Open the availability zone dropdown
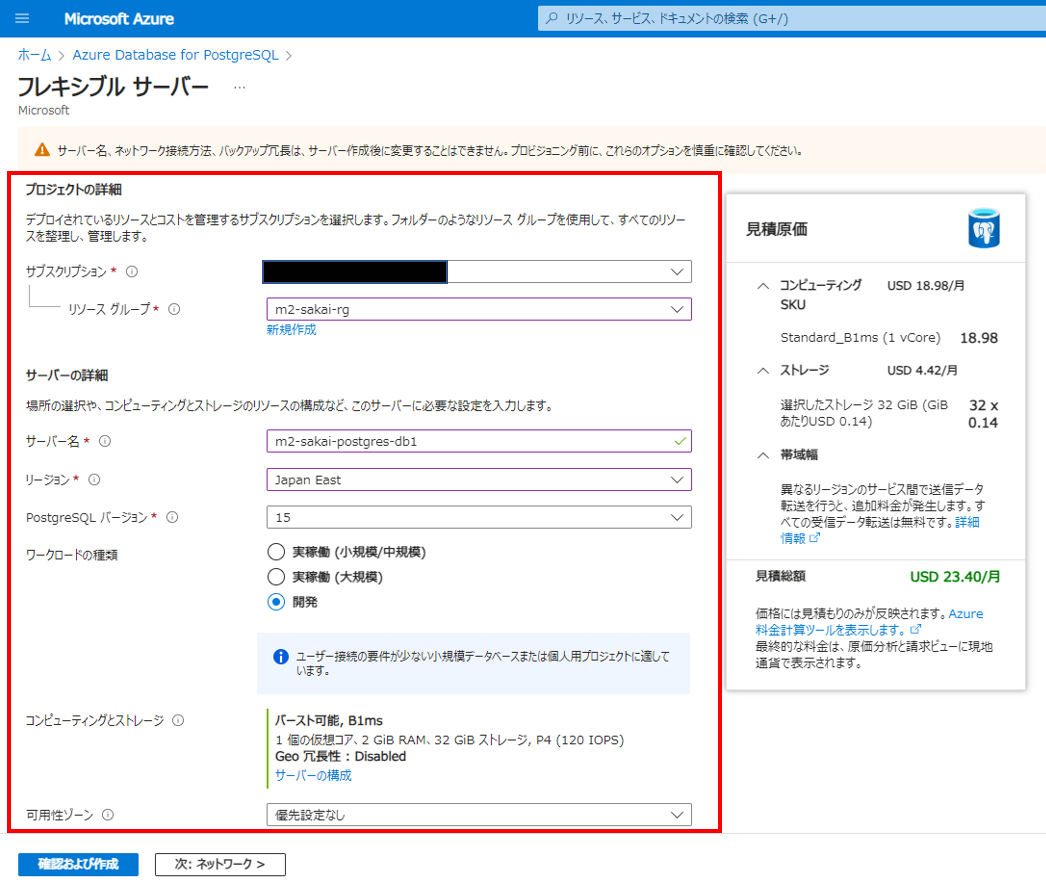 (x=479, y=815)
